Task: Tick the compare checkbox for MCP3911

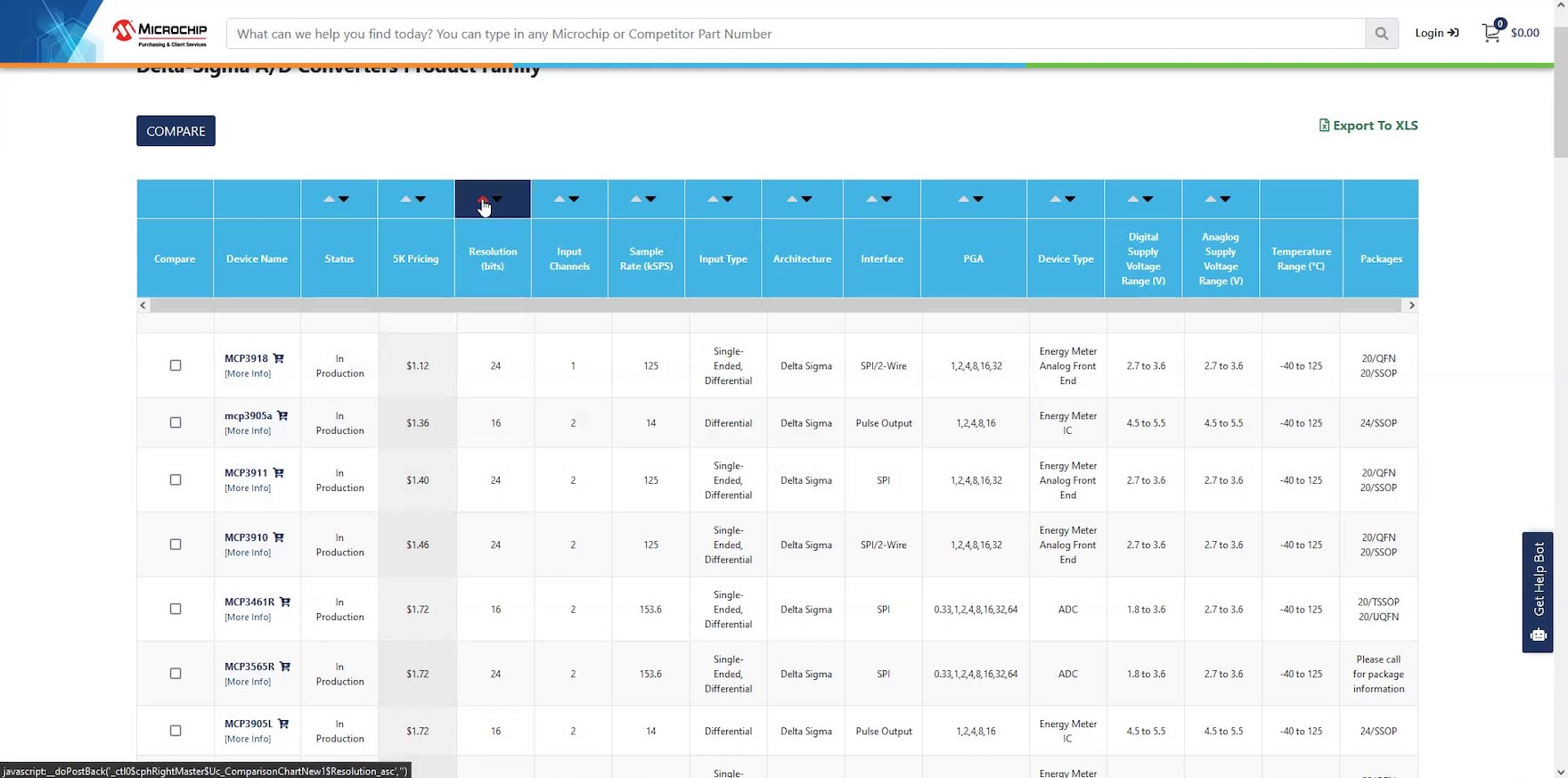Action: pyautogui.click(x=176, y=479)
